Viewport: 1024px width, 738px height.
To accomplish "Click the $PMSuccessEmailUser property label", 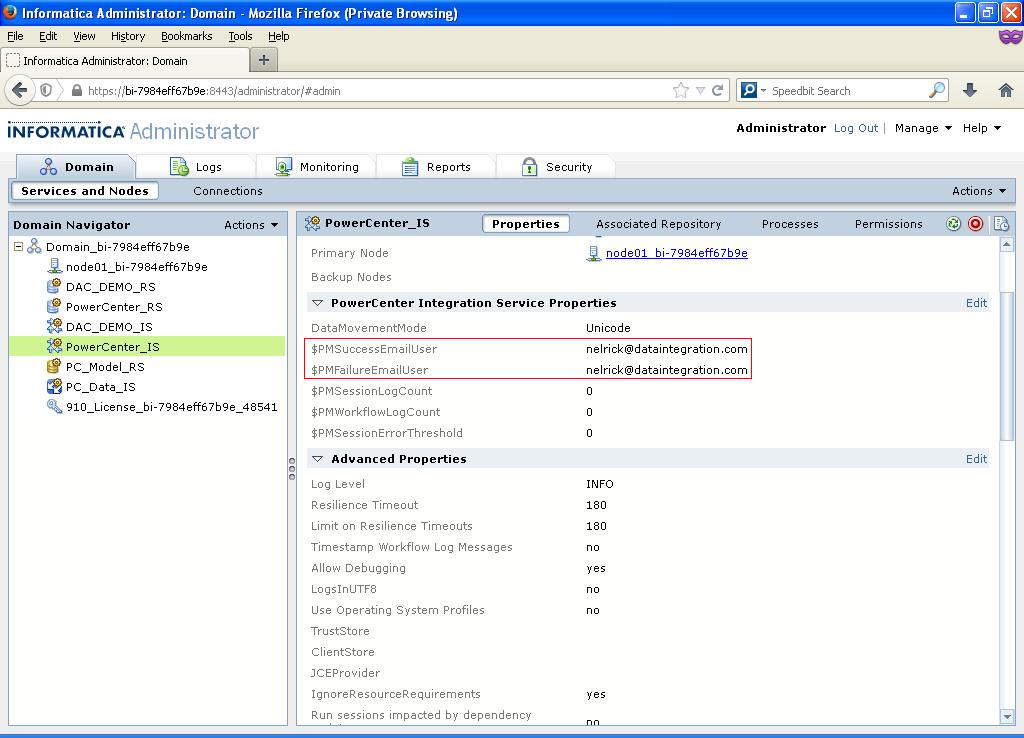I will 374,349.
